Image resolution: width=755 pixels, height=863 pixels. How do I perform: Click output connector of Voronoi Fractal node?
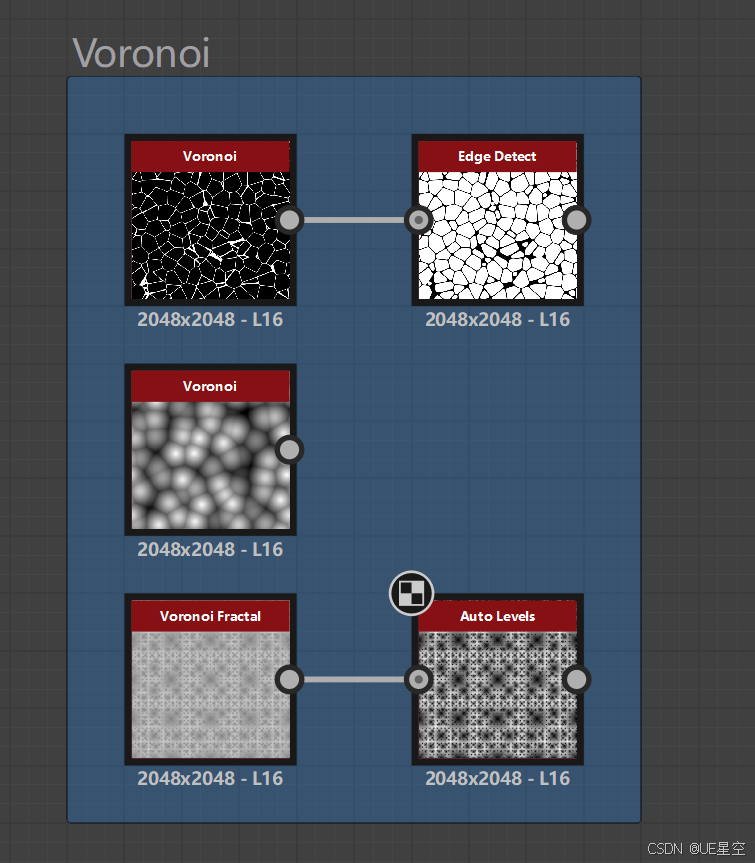click(289, 680)
